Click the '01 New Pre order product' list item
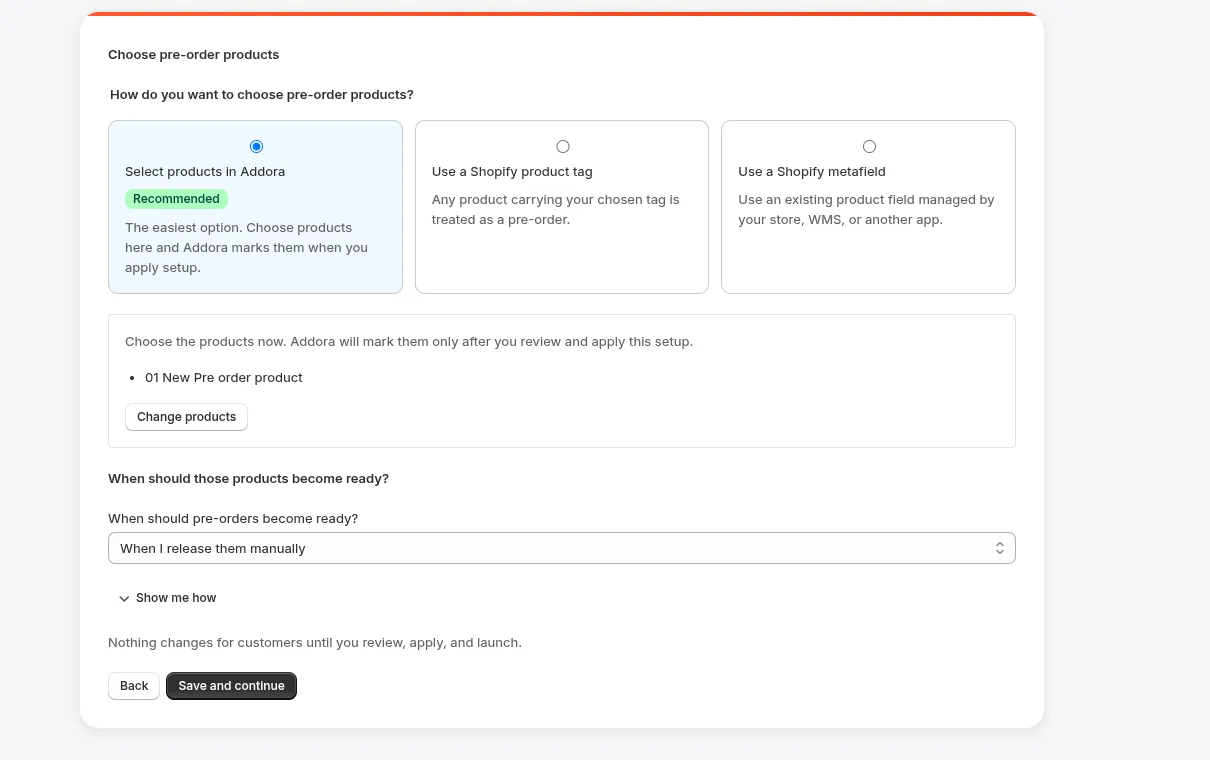This screenshot has height=760, width=1210. [x=223, y=377]
